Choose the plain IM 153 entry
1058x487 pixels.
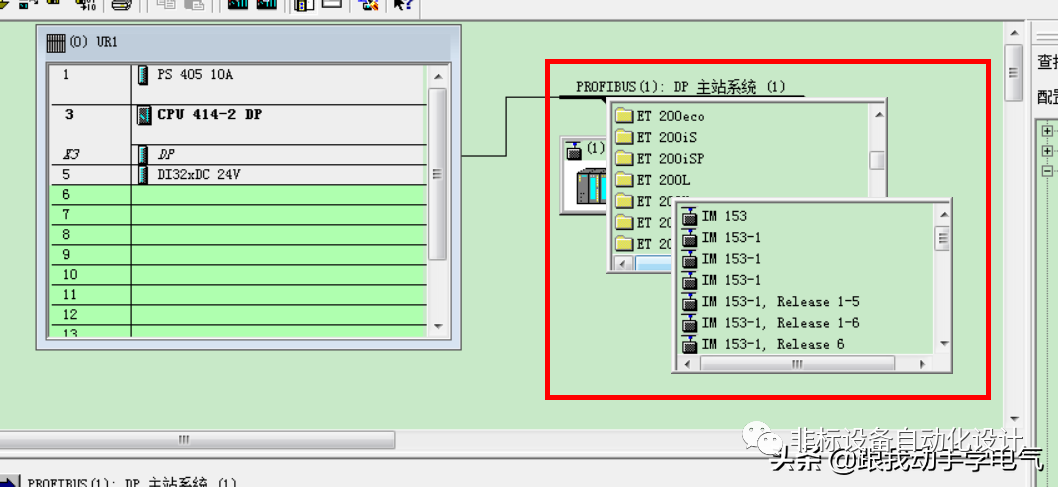point(715,216)
